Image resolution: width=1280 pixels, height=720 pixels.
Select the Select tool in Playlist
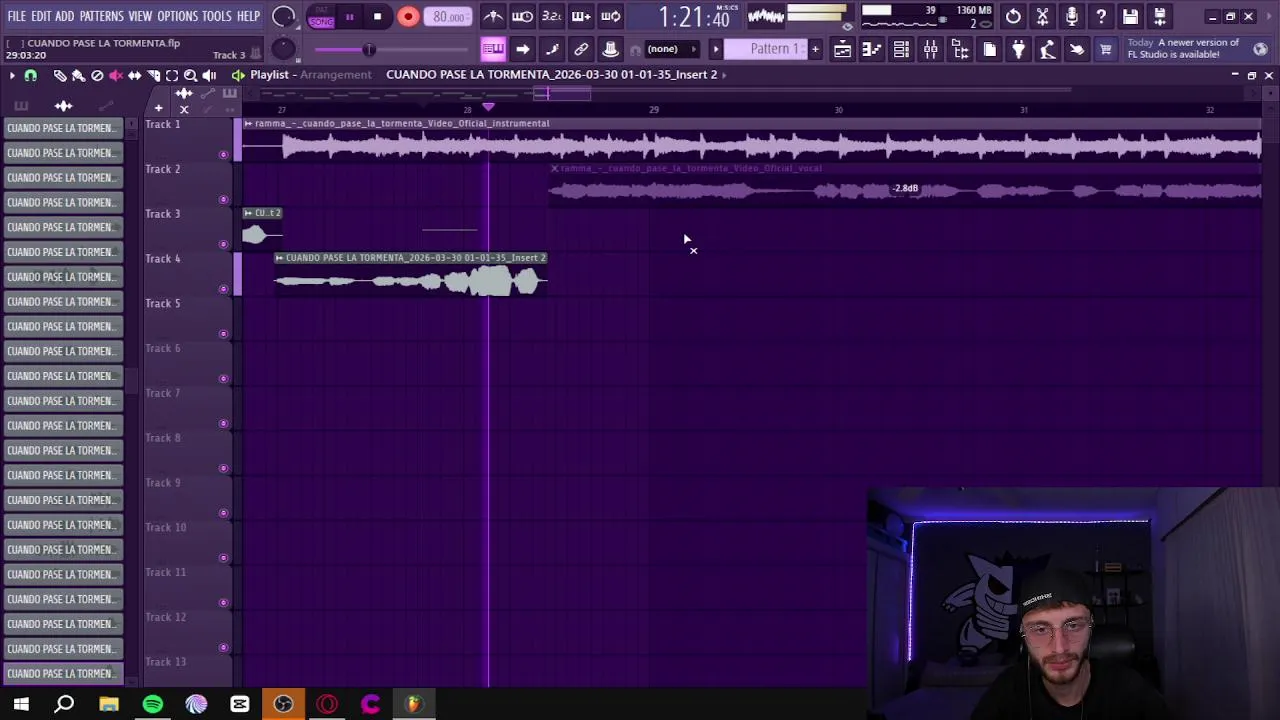172,75
